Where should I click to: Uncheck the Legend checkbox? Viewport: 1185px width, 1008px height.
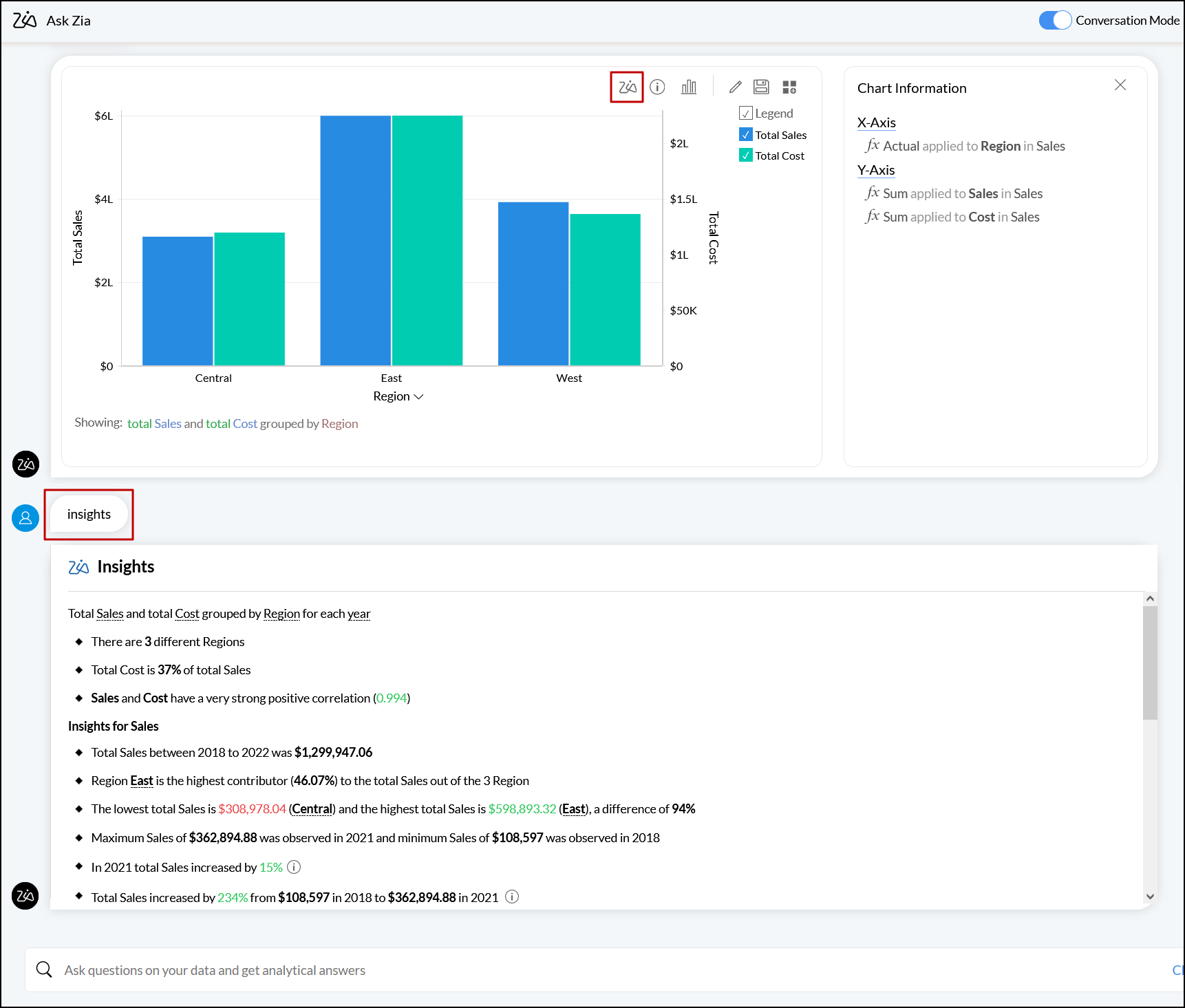click(x=745, y=114)
